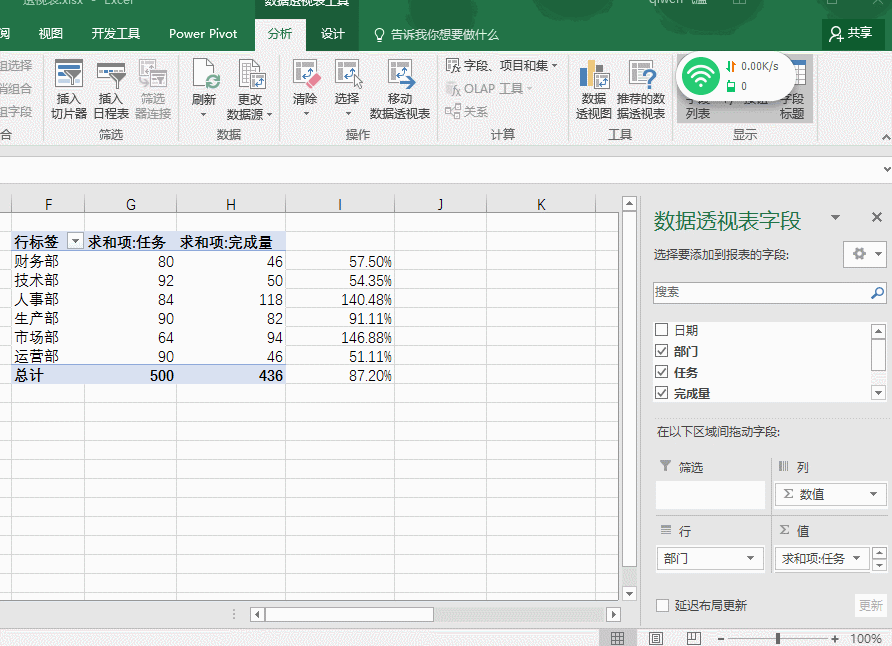This screenshot has width=892, height=646.
Task: Click the 插入切片器 (Insert Slicer) icon
Action: [x=69, y=76]
